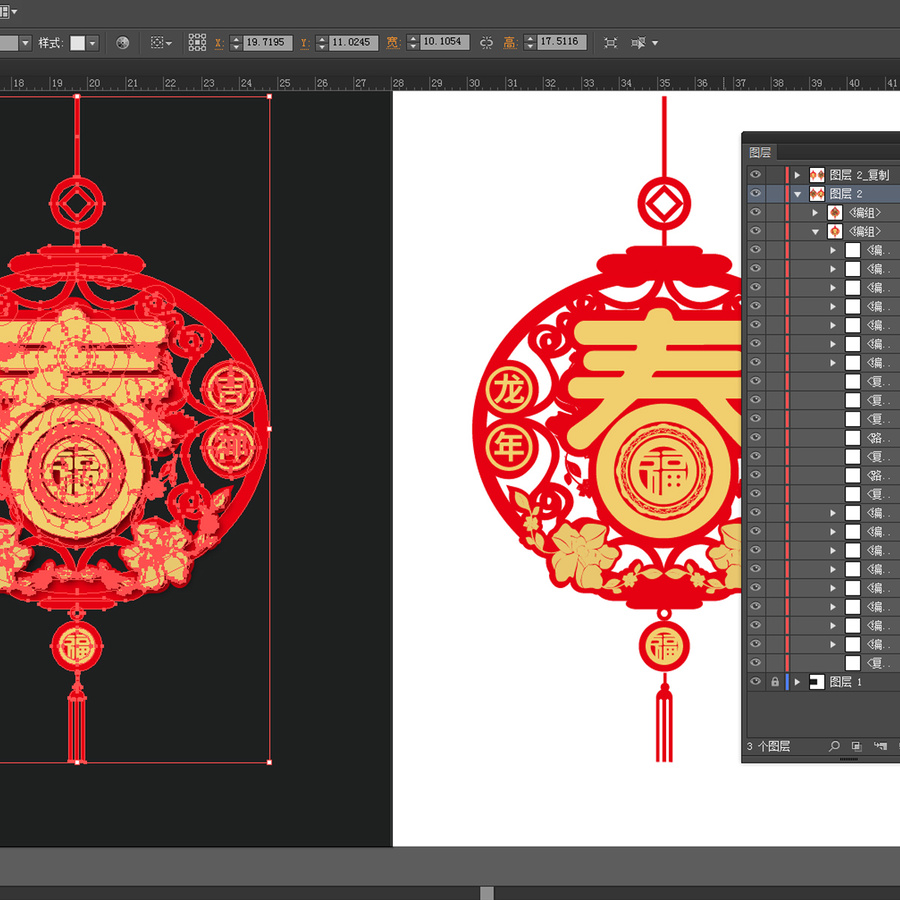
Task: Click the reference point grid locator
Action: tap(197, 42)
